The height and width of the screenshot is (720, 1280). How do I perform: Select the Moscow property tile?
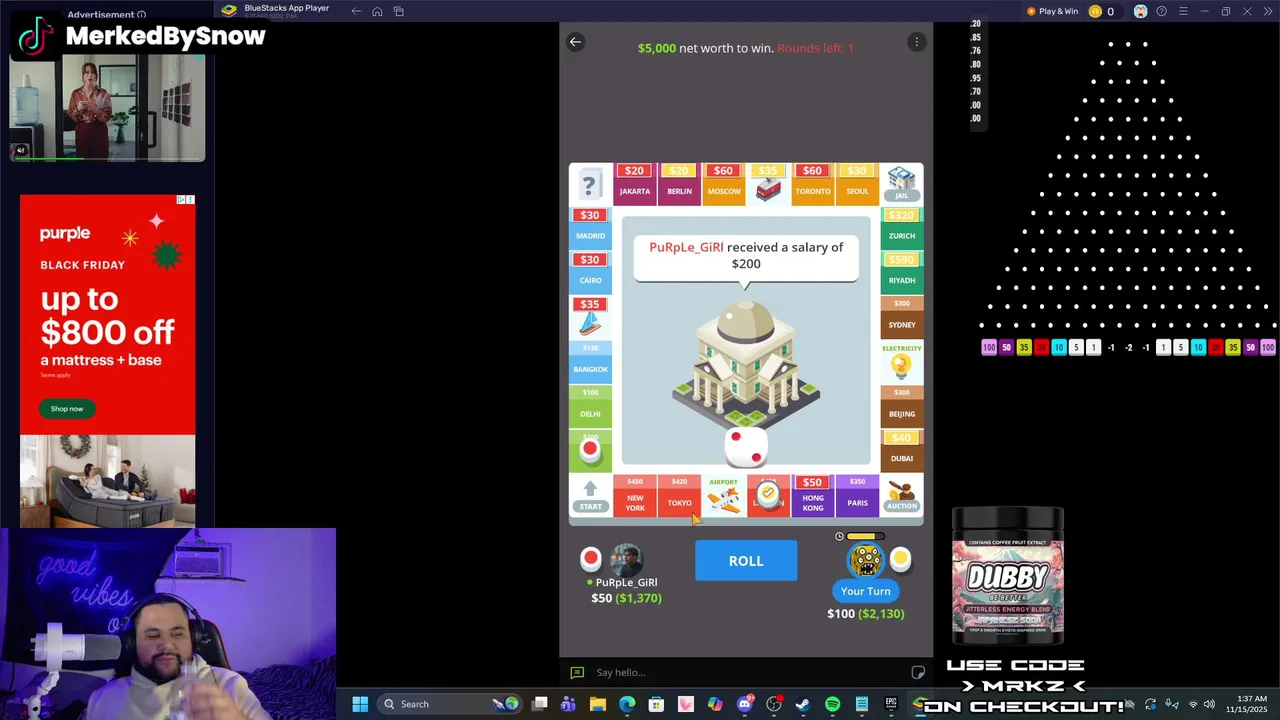723,184
